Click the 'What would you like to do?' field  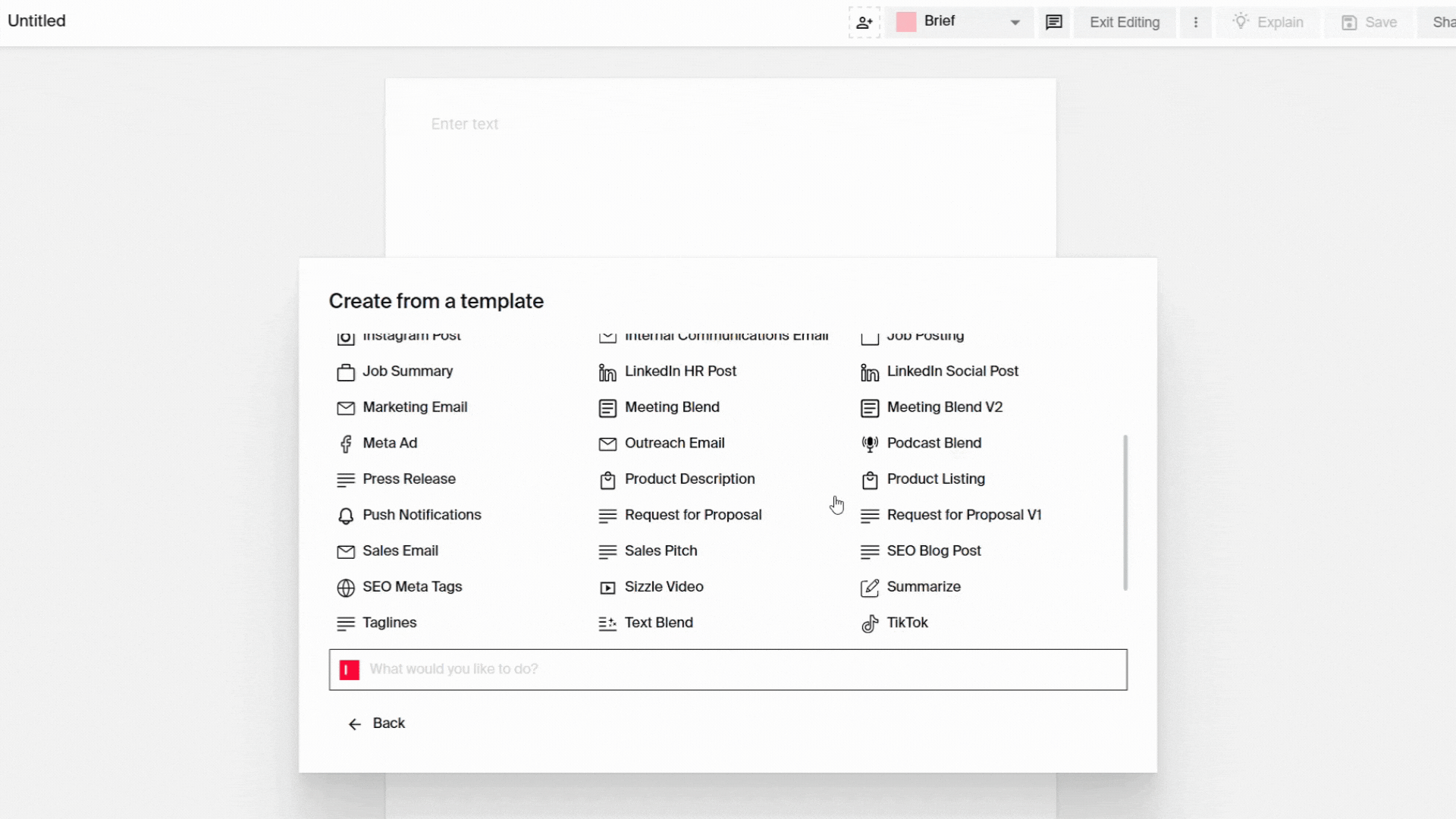tap(728, 670)
